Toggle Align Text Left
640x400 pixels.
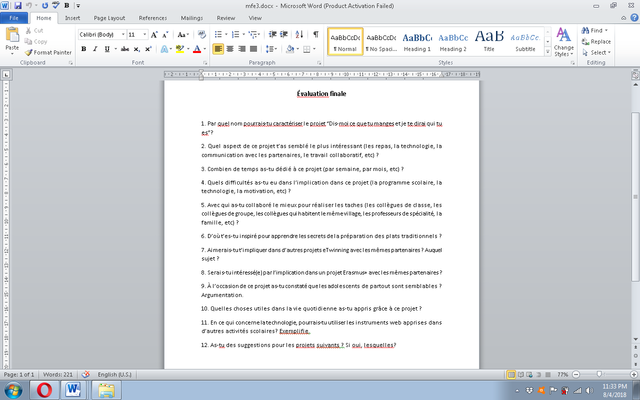pos(218,49)
